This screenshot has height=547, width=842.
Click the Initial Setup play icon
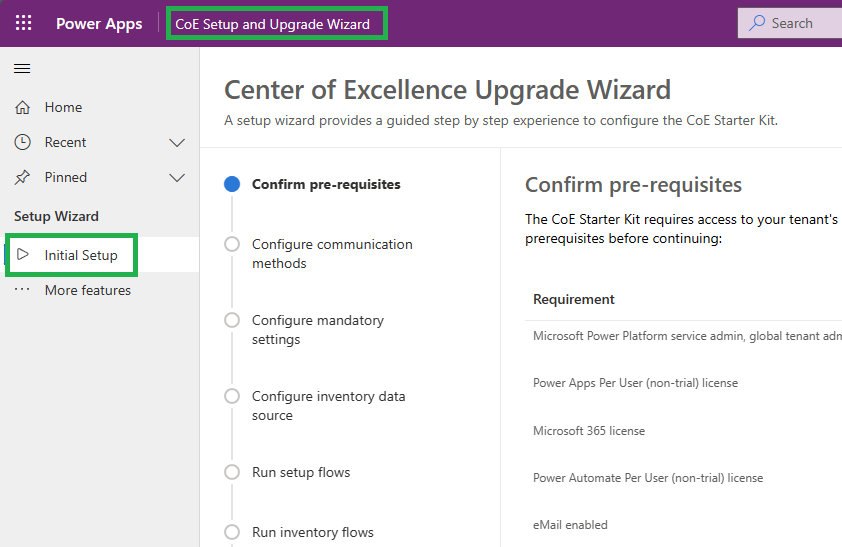(23, 255)
